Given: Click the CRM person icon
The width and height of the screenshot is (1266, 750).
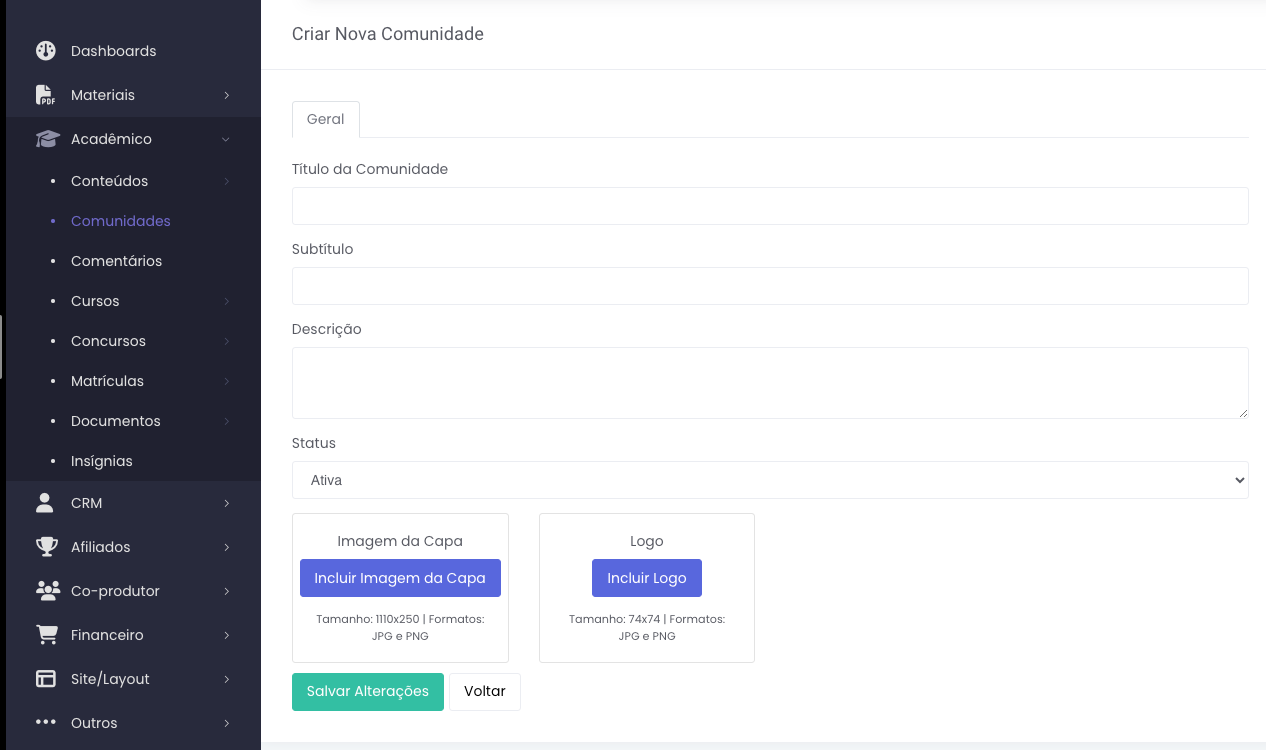Looking at the screenshot, I should [45, 503].
